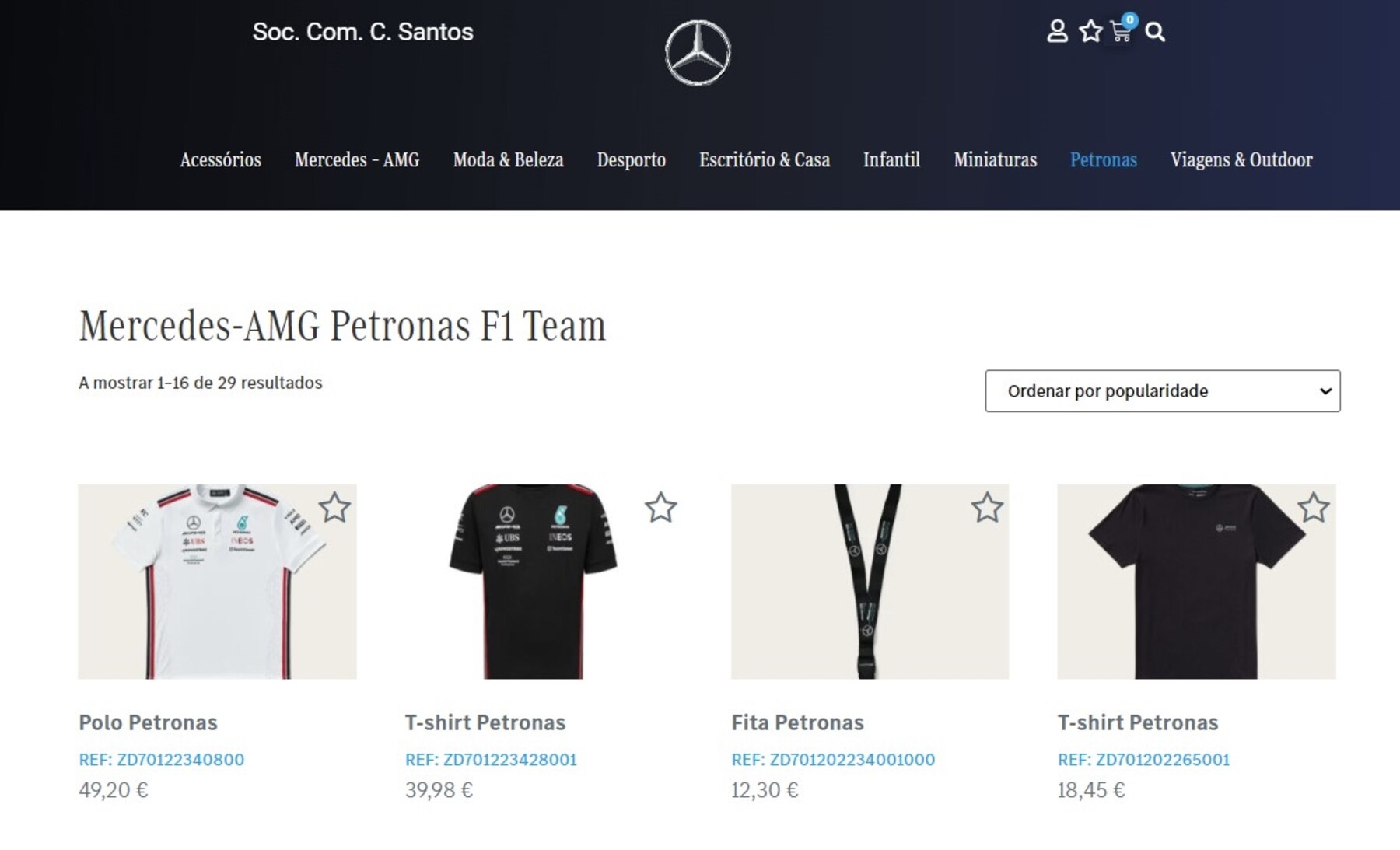Image resolution: width=1400 pixels, height=850 pixels.
Task: Open the shopping cart icon
Action: [1121, 32]
